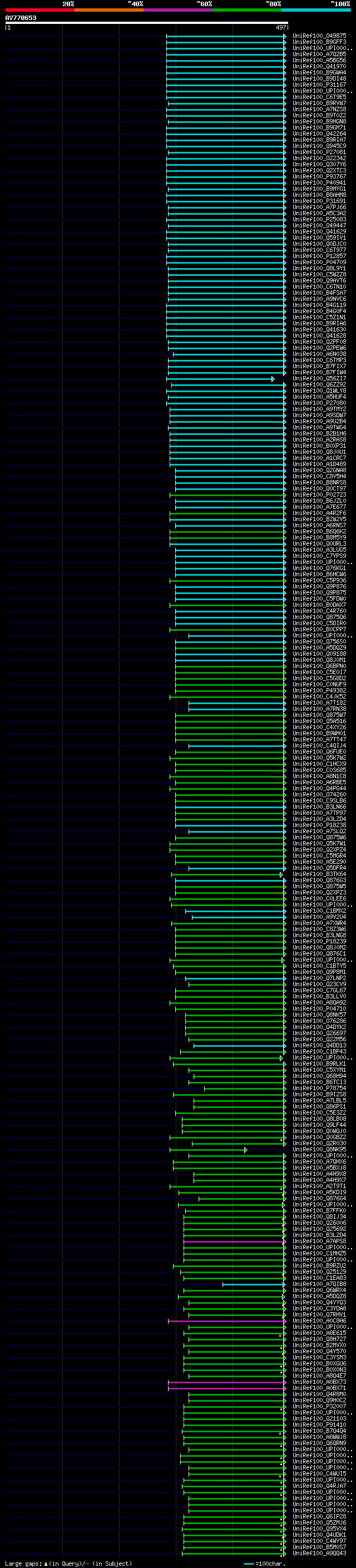Screen dimensions: 356x1568
Task: Open hit UniRef100_O49875
Action: click(319, 36)
